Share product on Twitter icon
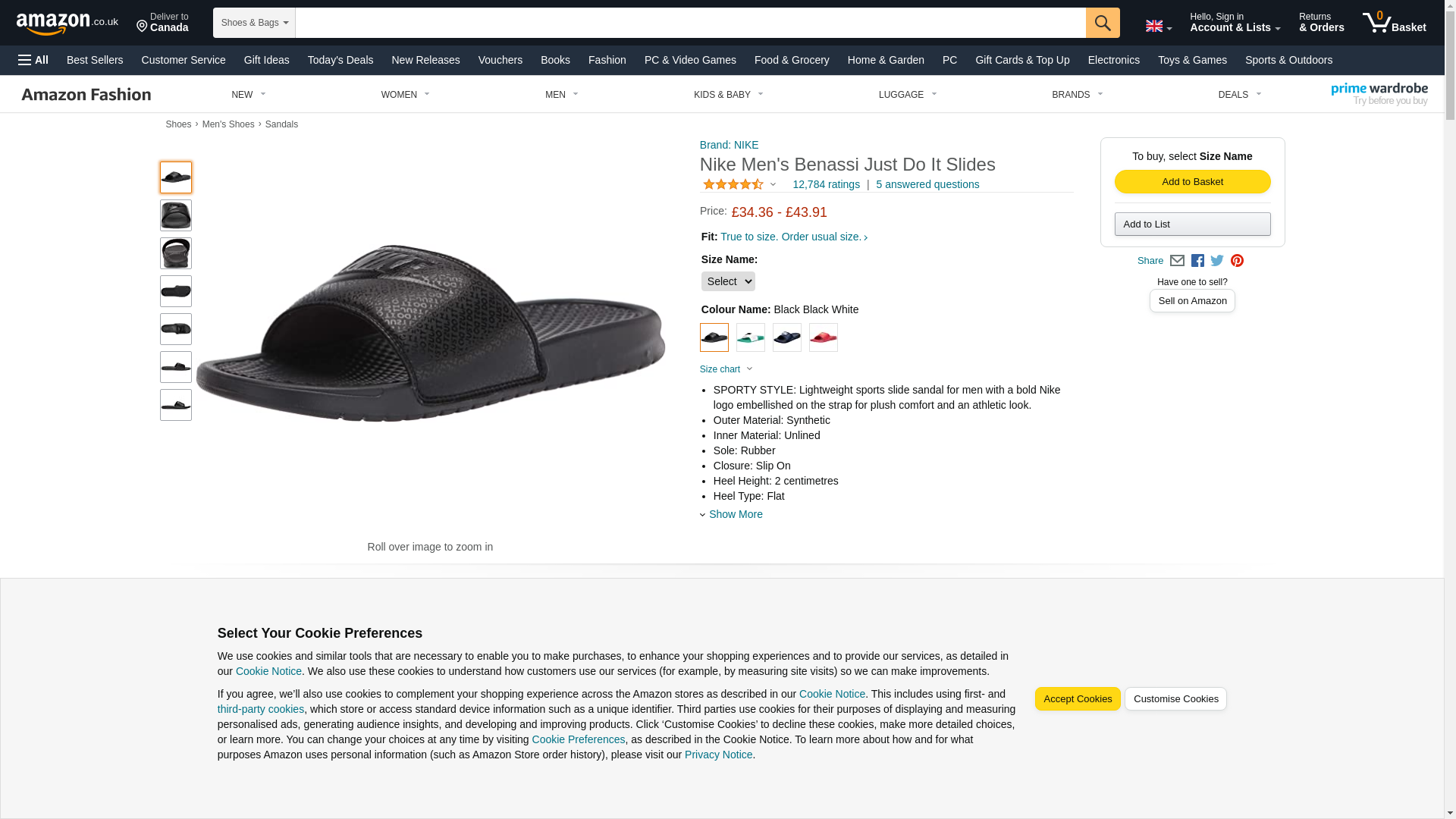The width and height of the screenshot is (1456, 819). click(1217, 261)
